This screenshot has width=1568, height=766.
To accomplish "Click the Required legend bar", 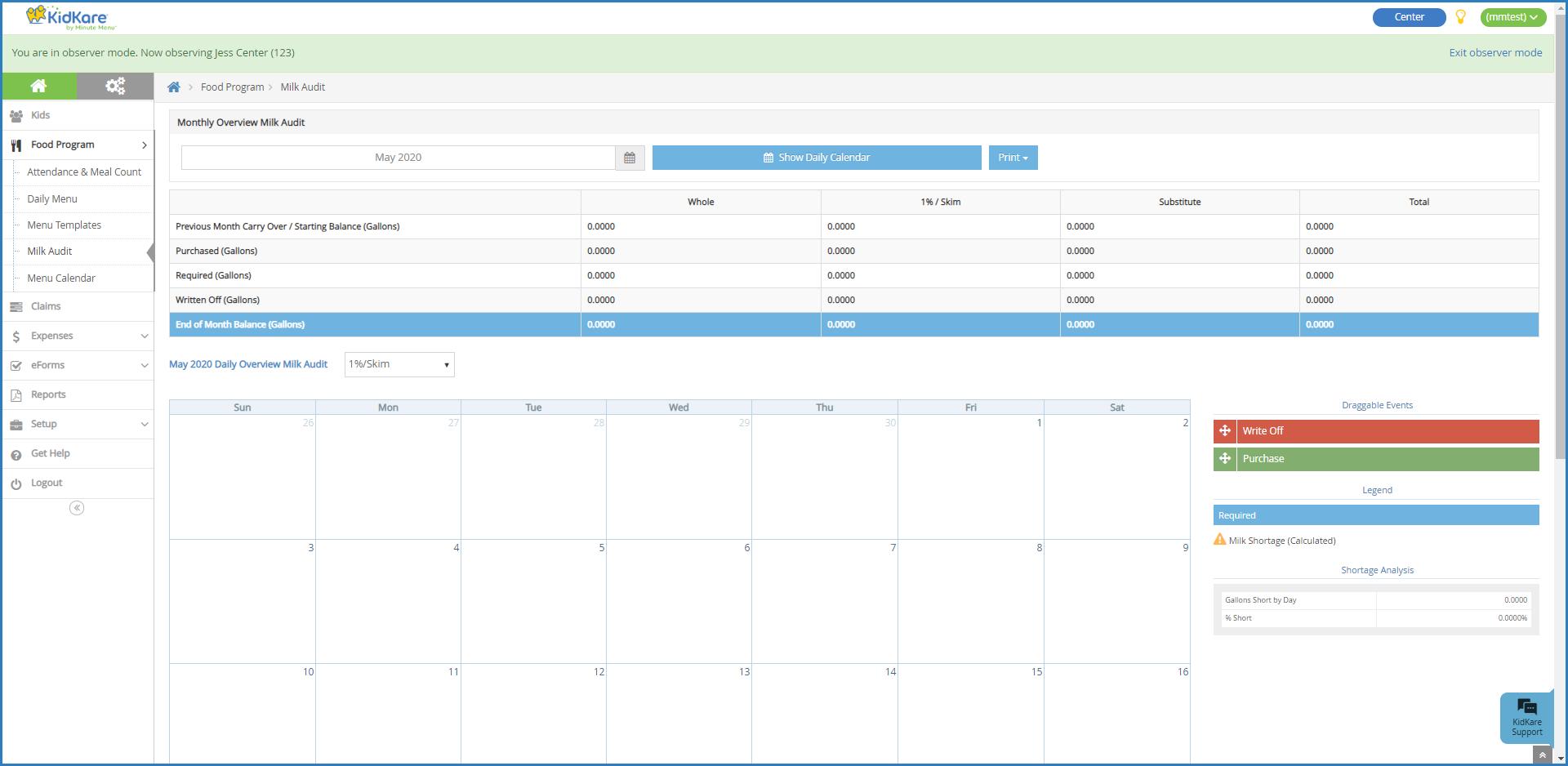I will 1376,515.
